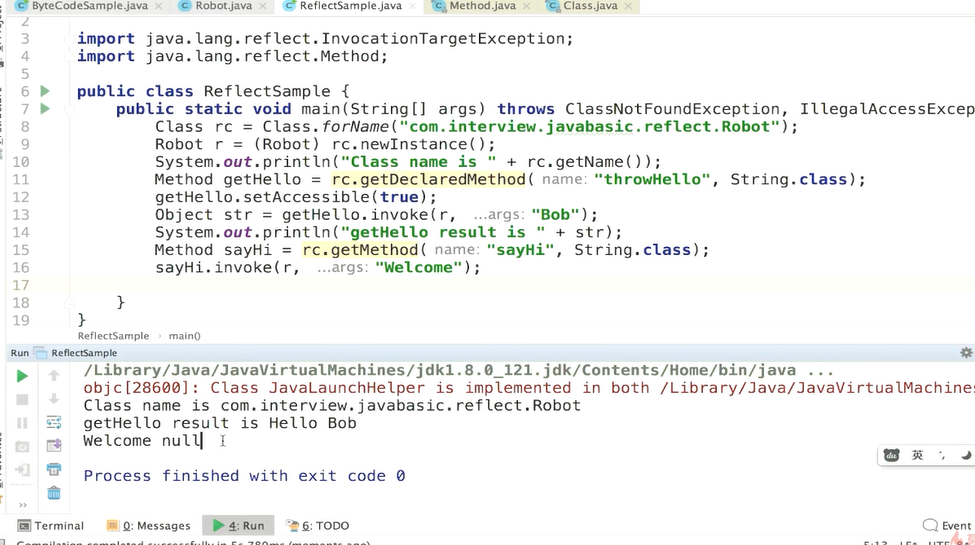Toggle scroll to end of console
The width and height of the screenshot is (975, 545).
(x=54, y=445)
